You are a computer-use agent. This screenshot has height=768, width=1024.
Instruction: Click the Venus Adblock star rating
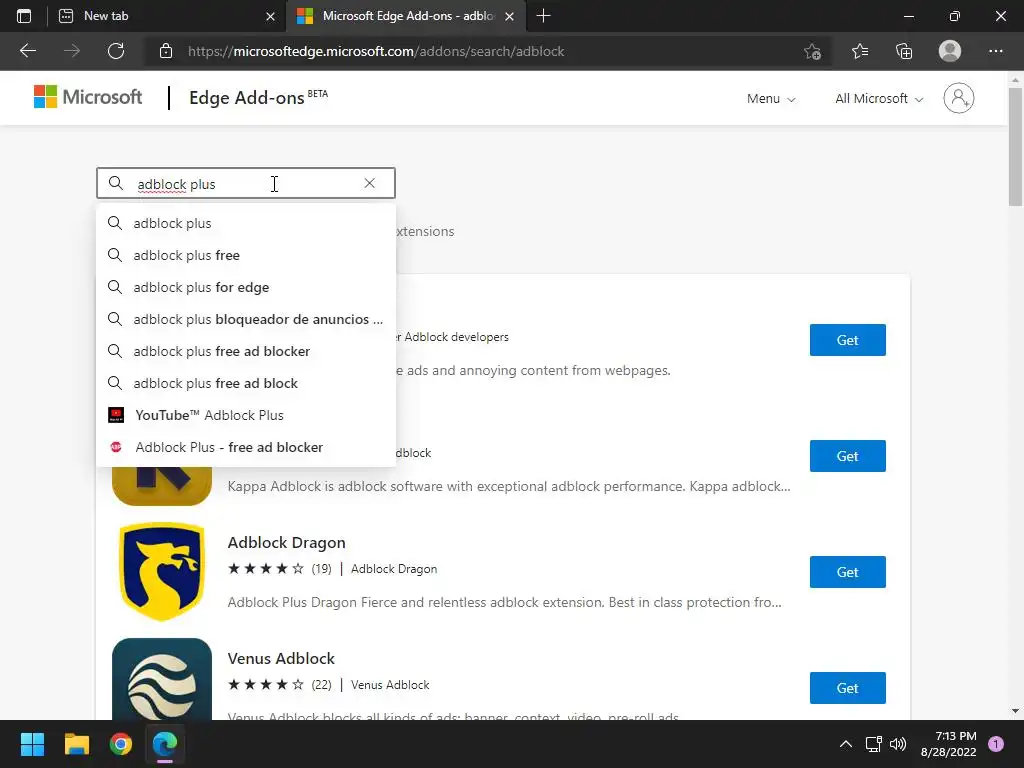click(266, 684)
